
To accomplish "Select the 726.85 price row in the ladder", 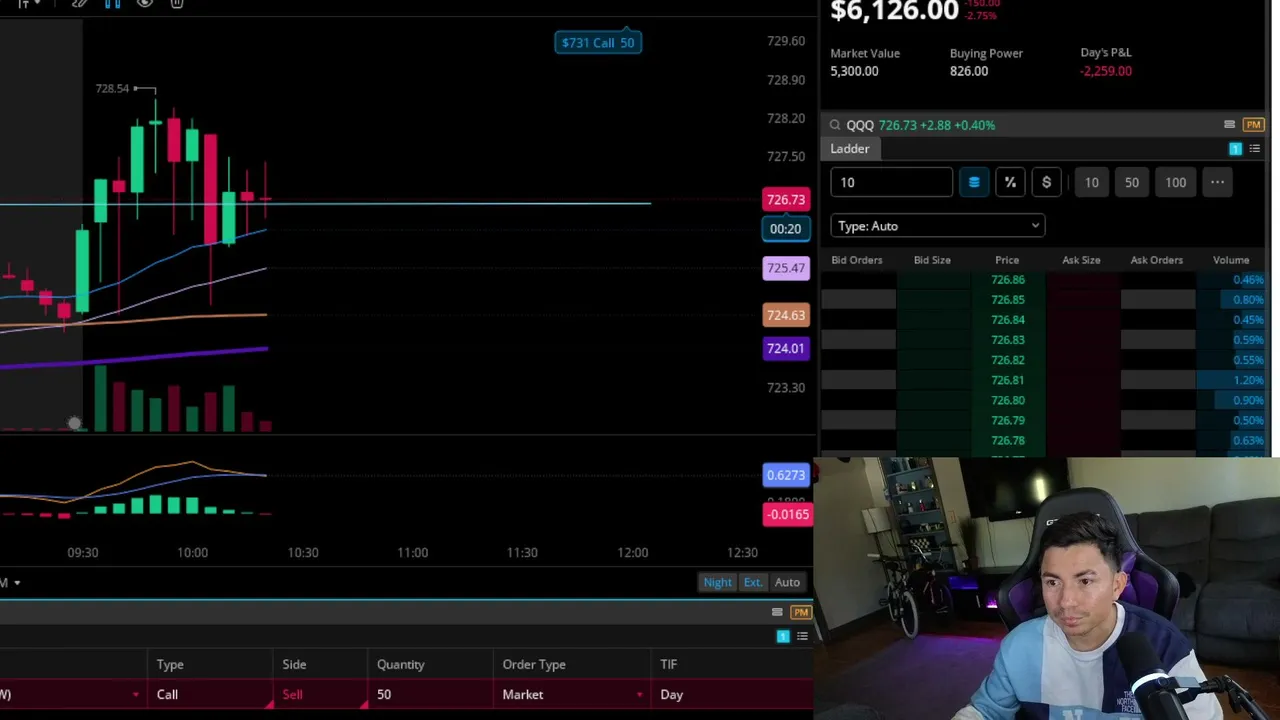I will [x=1008, y=300].
